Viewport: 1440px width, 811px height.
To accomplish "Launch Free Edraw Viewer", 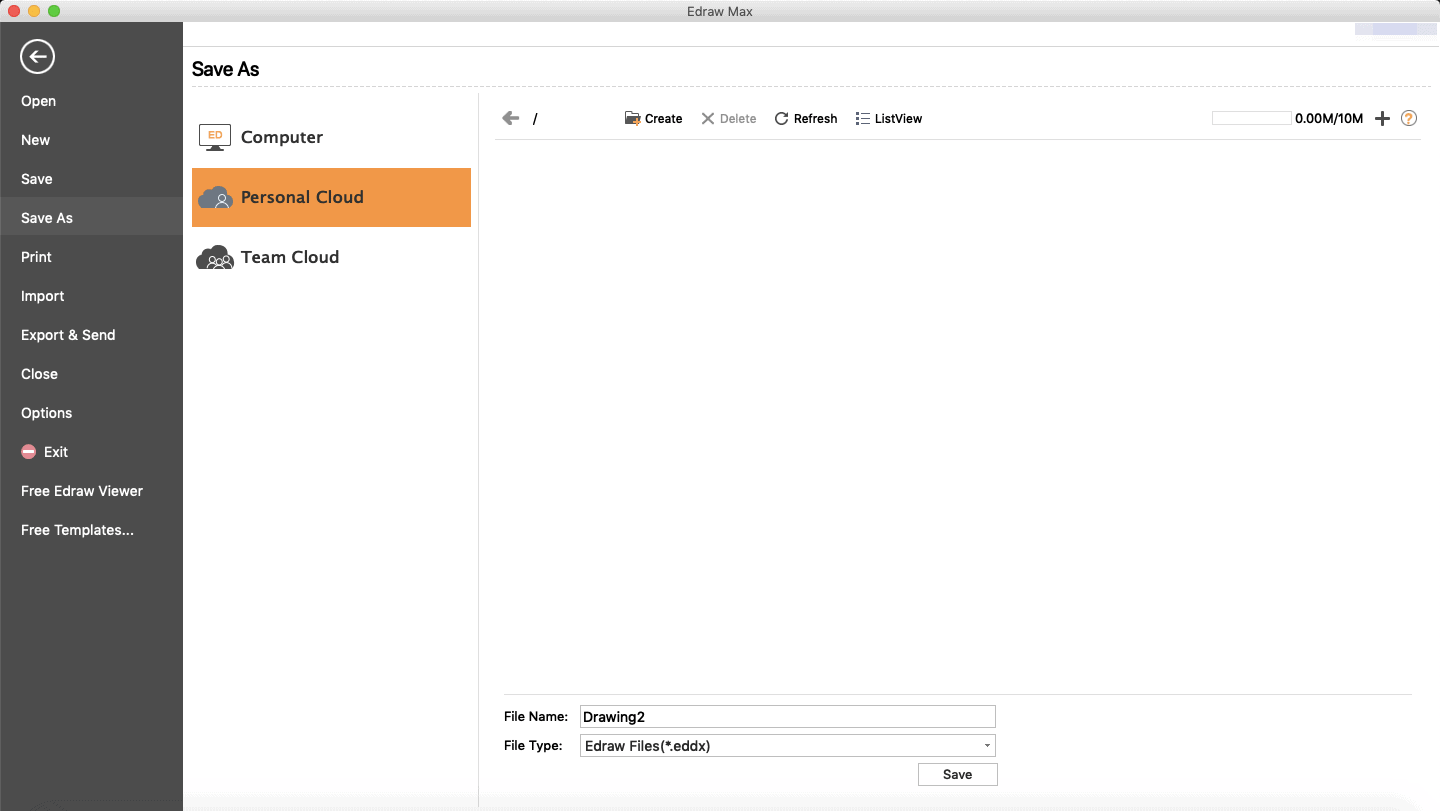I will click(x=81, y=491).
